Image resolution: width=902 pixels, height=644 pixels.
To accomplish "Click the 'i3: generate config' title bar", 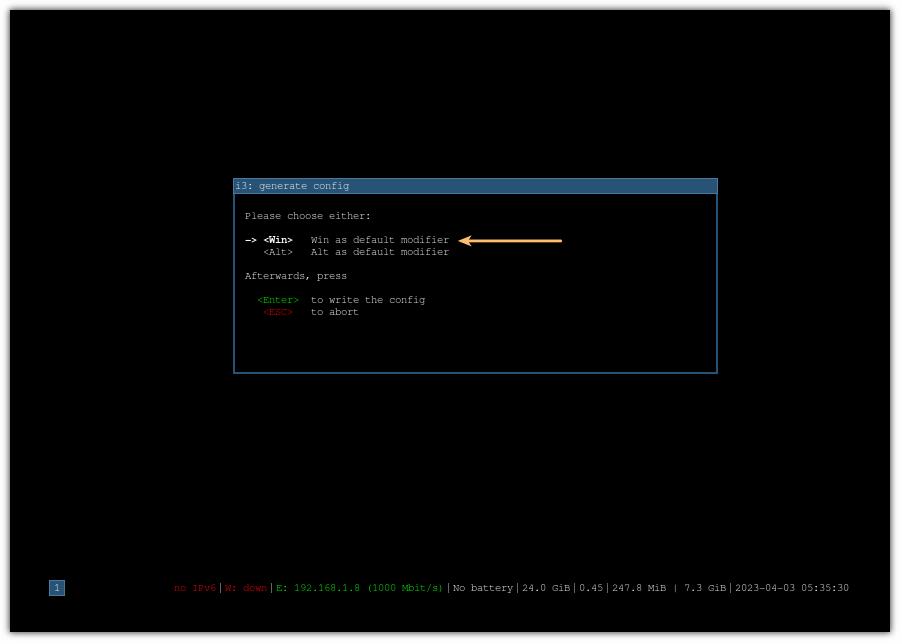I will (x=475, y=186).
